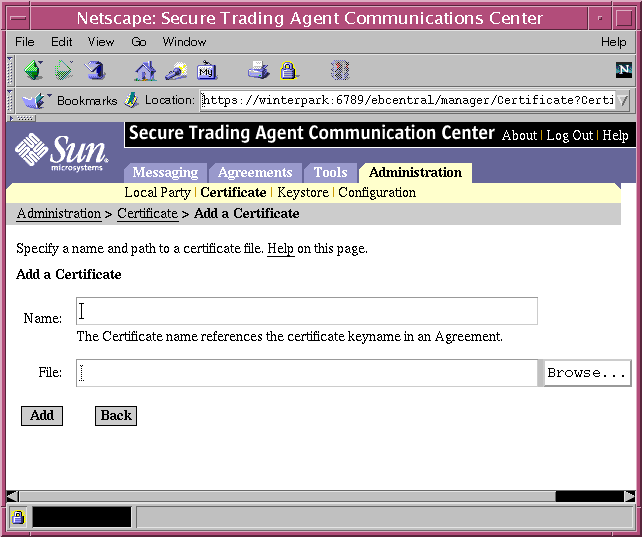Switch to the Agreements tab
642x537 pixels.
(x=255, y=172)
